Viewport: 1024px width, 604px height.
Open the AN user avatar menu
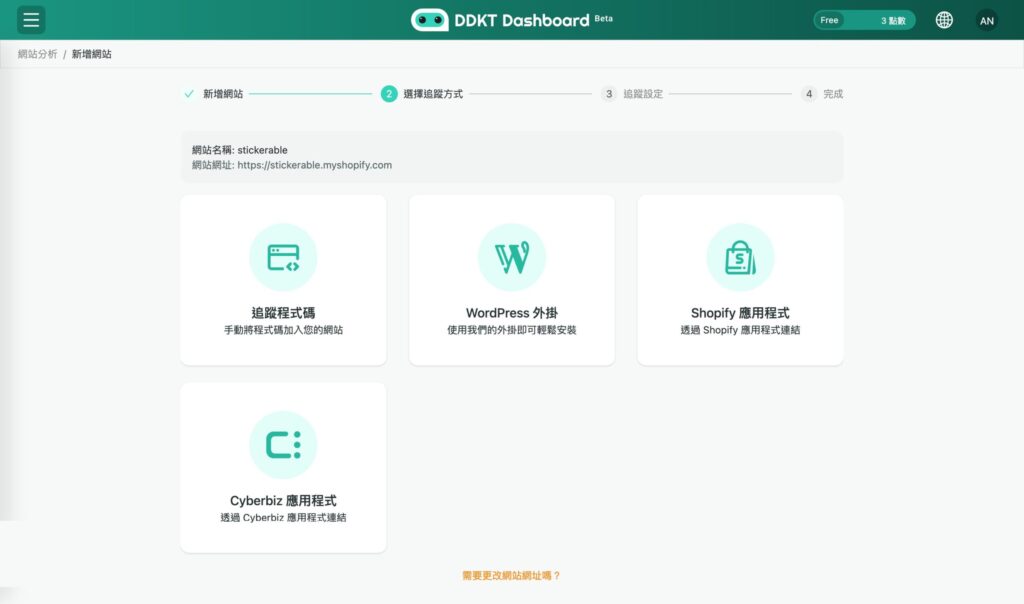986,19
